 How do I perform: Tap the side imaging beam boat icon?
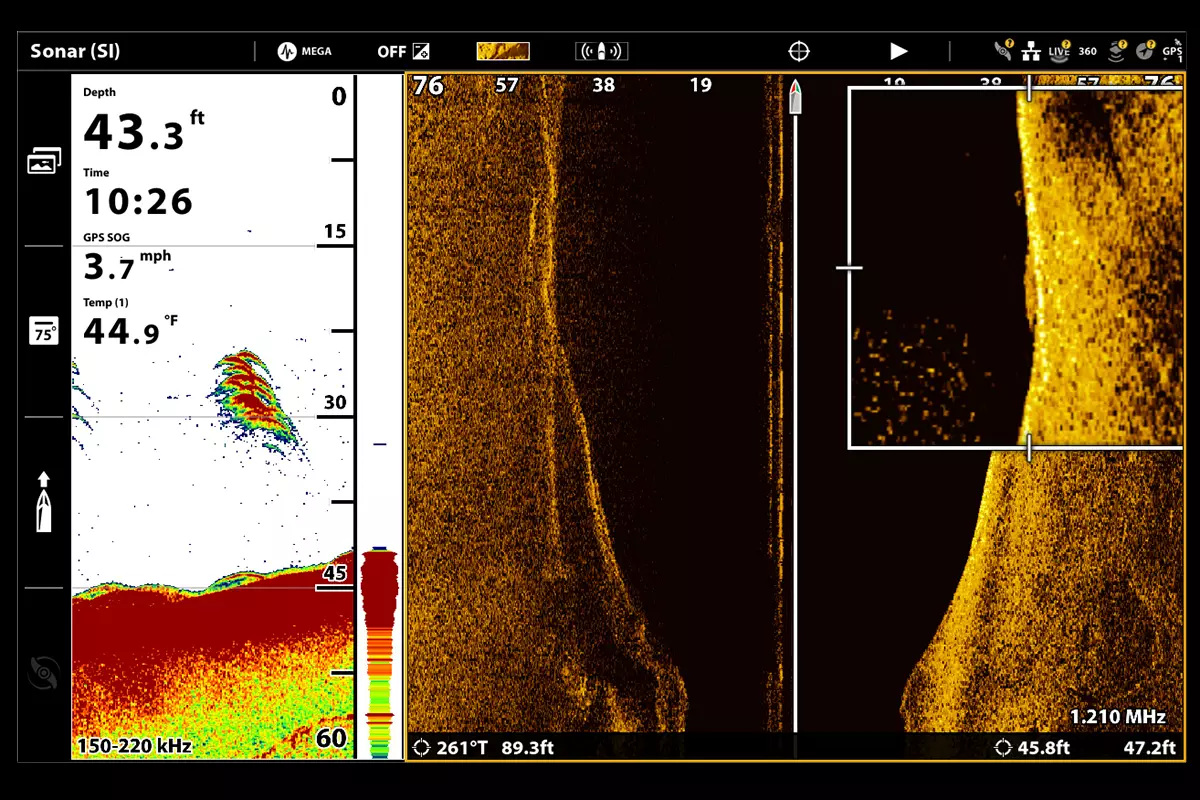pos(601,51)
